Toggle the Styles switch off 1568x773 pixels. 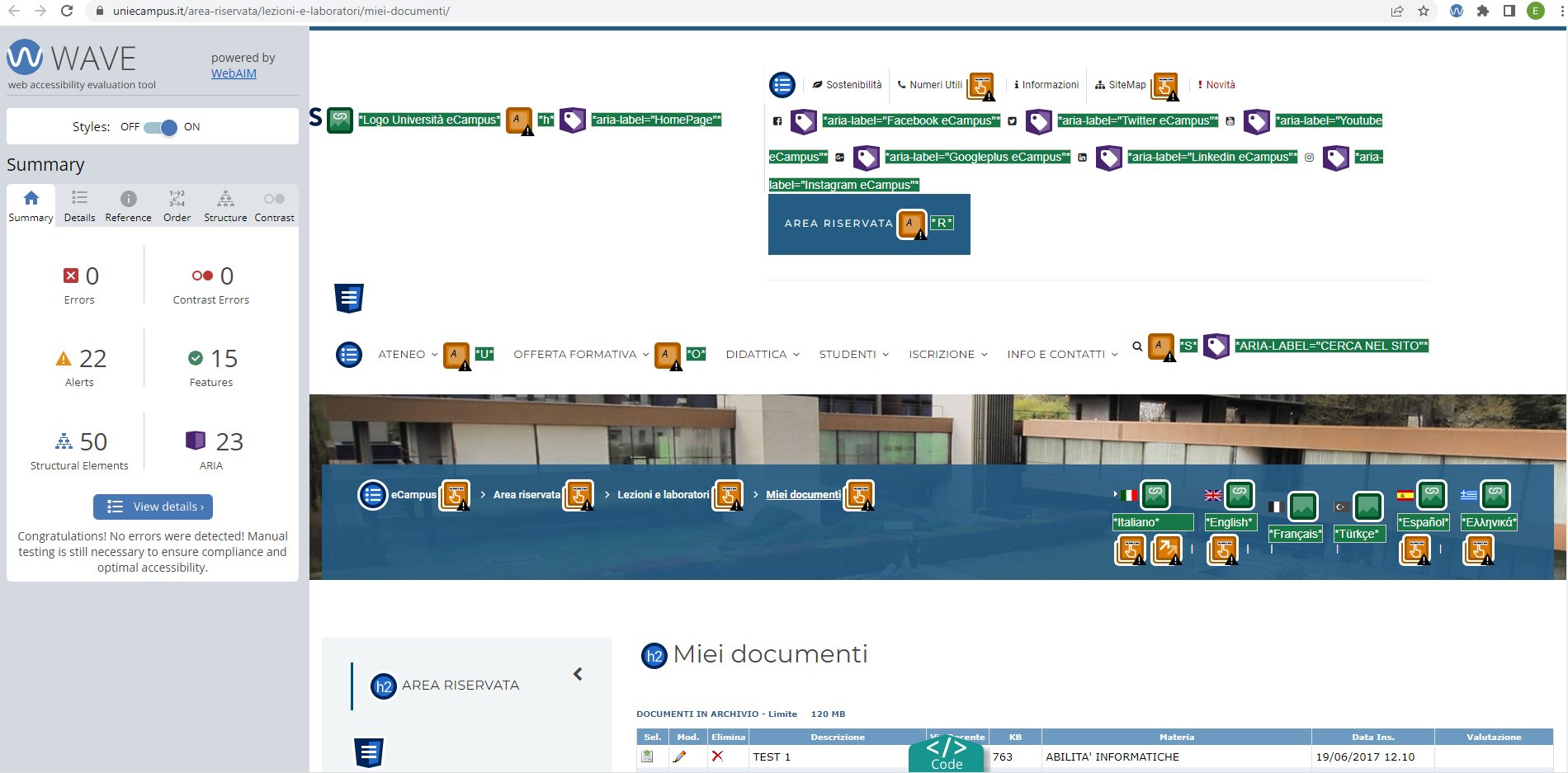pyautogui.click(x=160, y=127)
